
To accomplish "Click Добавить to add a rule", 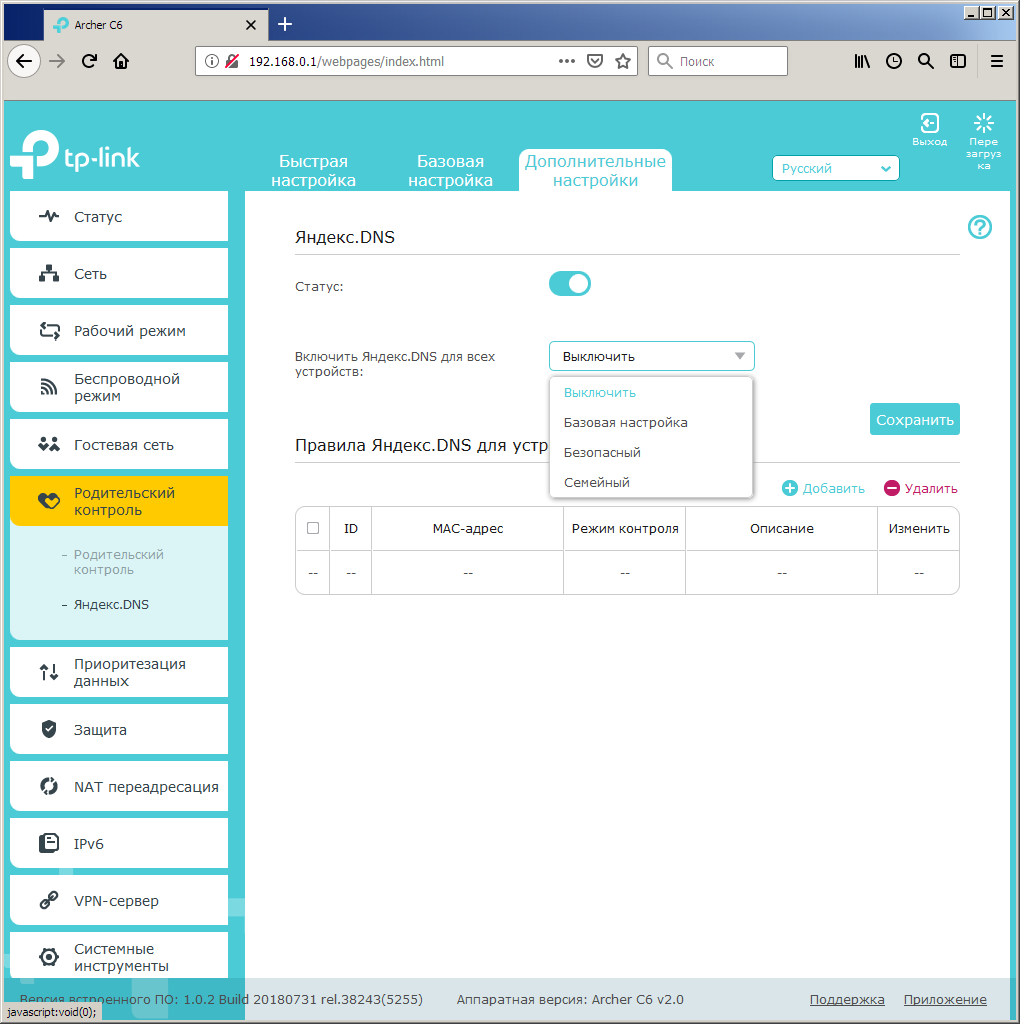I will (x=823, y=488).
